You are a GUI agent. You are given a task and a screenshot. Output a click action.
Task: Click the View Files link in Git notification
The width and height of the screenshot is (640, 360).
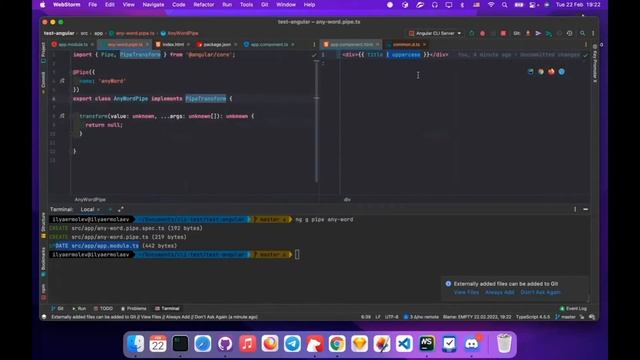click(x=466, y=292)
